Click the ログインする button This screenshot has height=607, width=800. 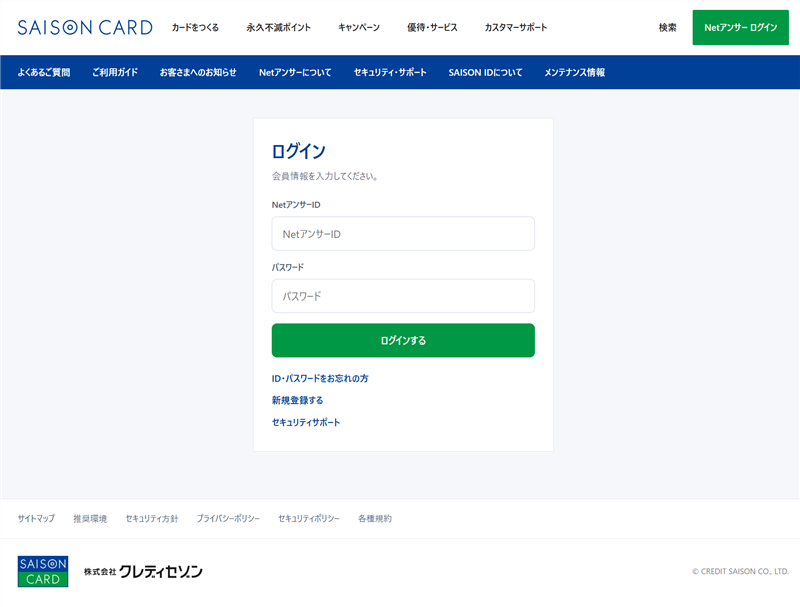tap(403, 340)
